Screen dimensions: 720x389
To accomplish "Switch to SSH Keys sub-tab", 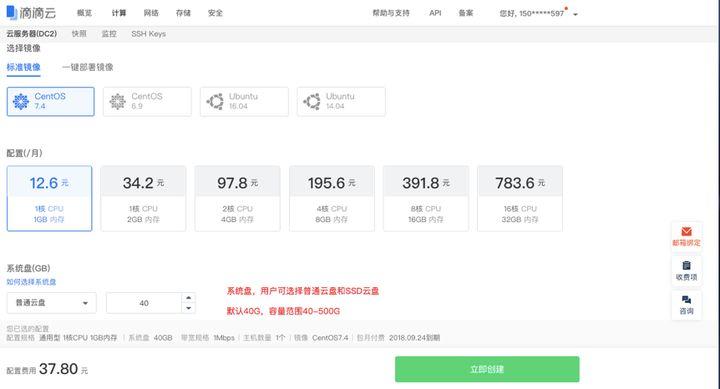I will (148, 34).
